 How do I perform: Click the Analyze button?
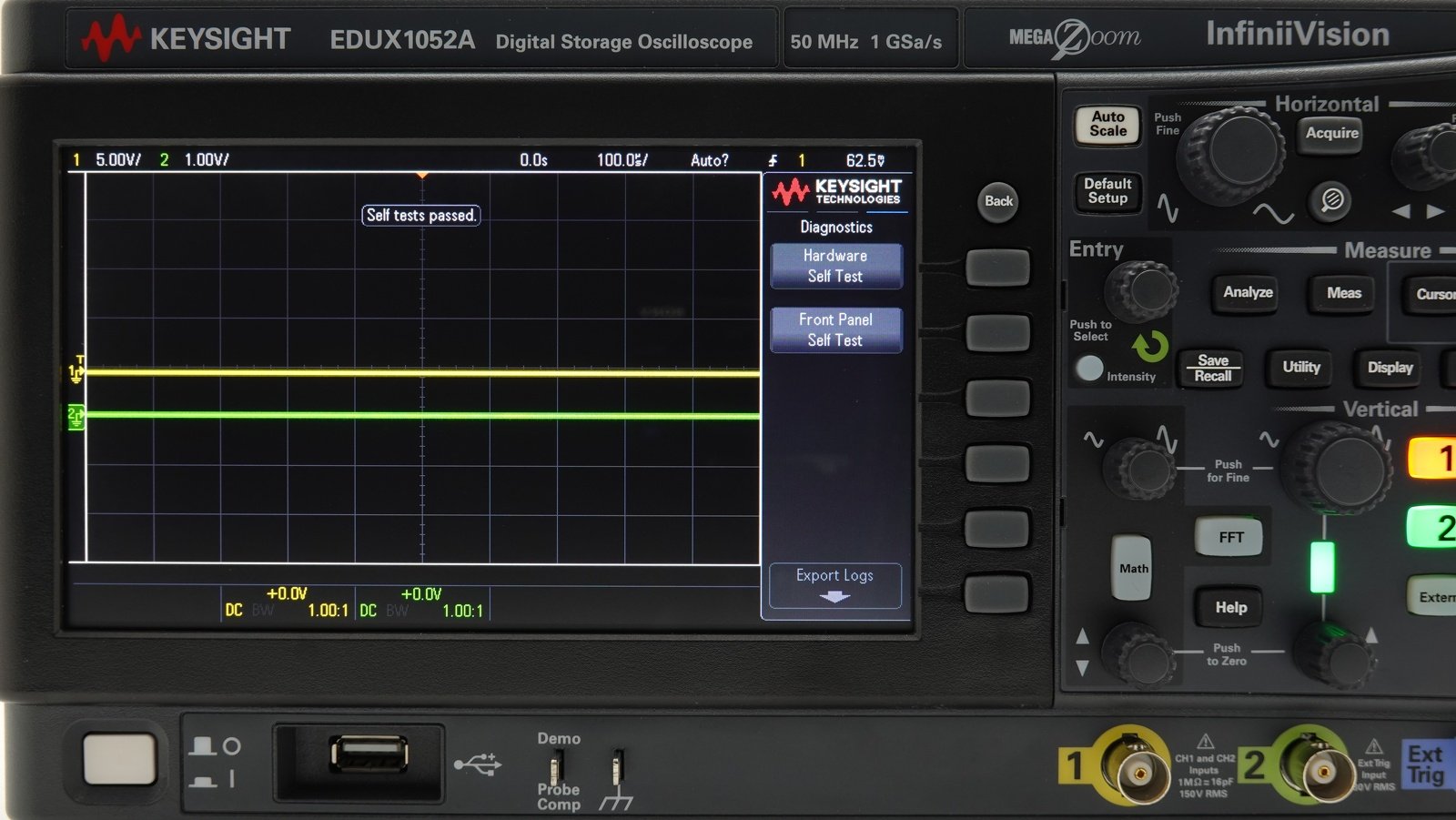1248,293
